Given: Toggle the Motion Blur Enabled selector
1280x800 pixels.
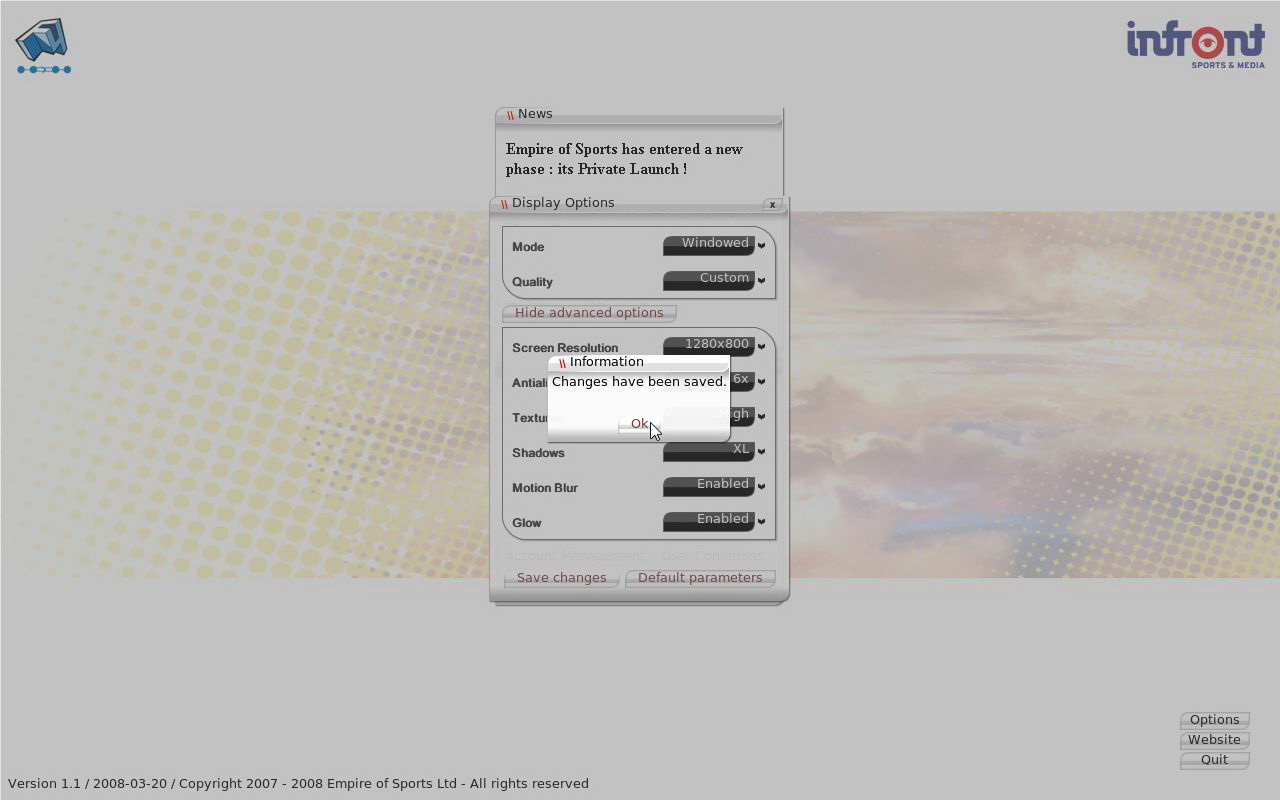Looking at the screenshot, I should 713,487.
